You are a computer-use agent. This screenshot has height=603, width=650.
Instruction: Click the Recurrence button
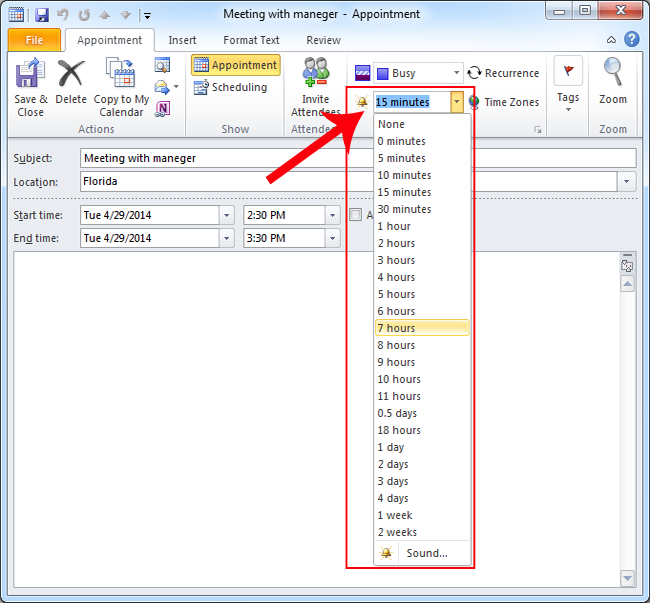coord(503,73)
